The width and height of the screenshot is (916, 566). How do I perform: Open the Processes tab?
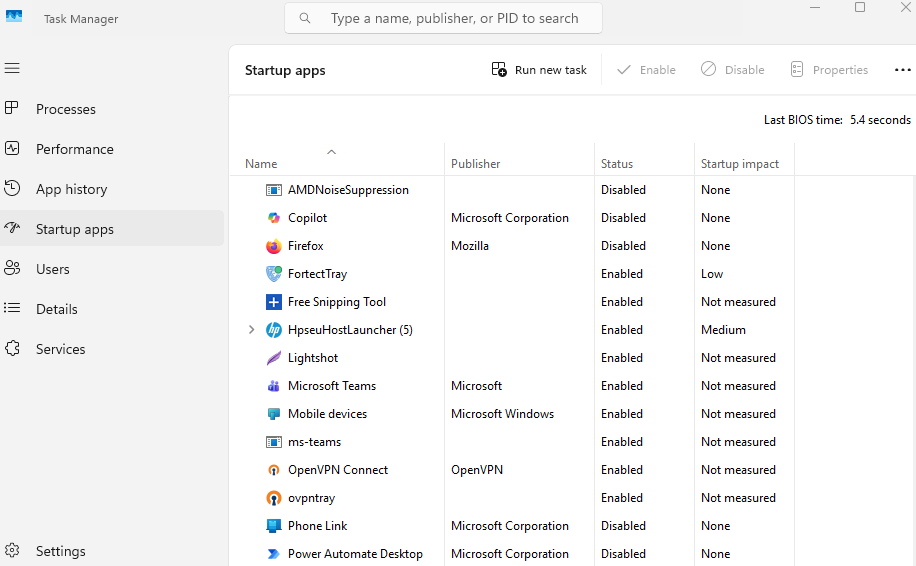tap(65, 109)
